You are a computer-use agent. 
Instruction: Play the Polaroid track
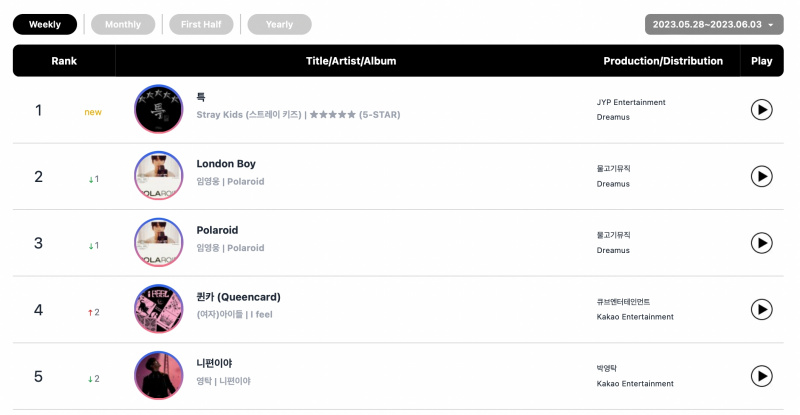tap(761, 243)
